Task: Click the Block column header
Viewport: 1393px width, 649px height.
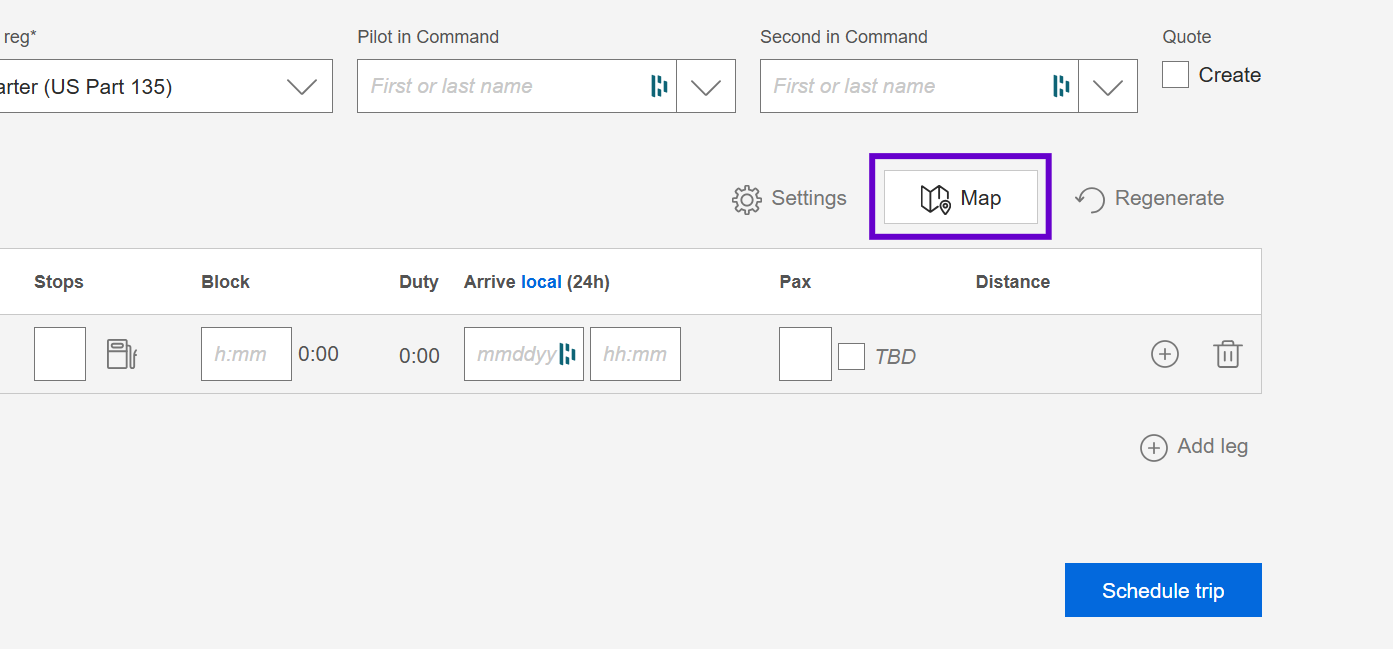Action: [x=226, y=282]
